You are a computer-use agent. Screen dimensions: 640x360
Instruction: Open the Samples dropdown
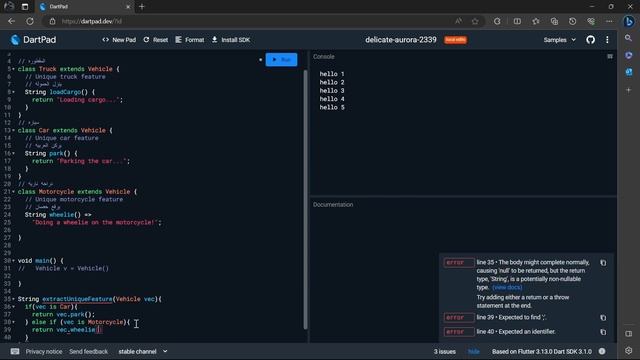tap(559, 40)
